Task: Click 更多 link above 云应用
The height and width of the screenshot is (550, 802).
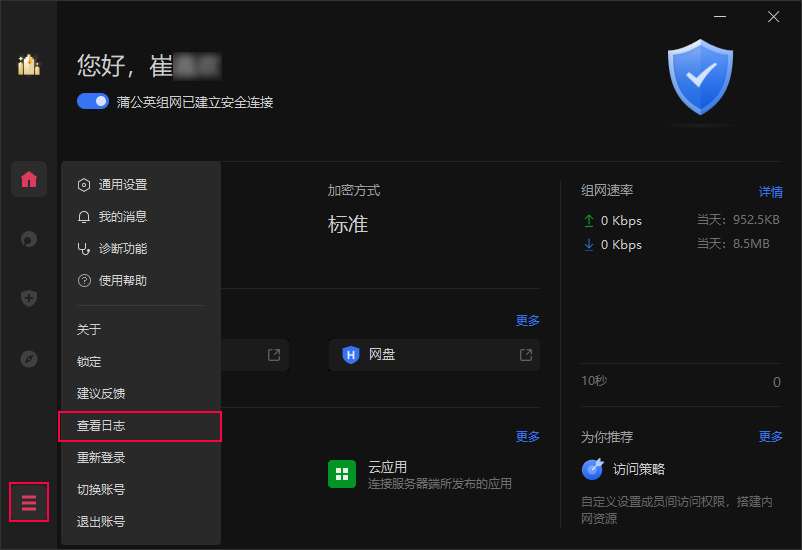Action: pyautogui.click(x=527, y=436)
